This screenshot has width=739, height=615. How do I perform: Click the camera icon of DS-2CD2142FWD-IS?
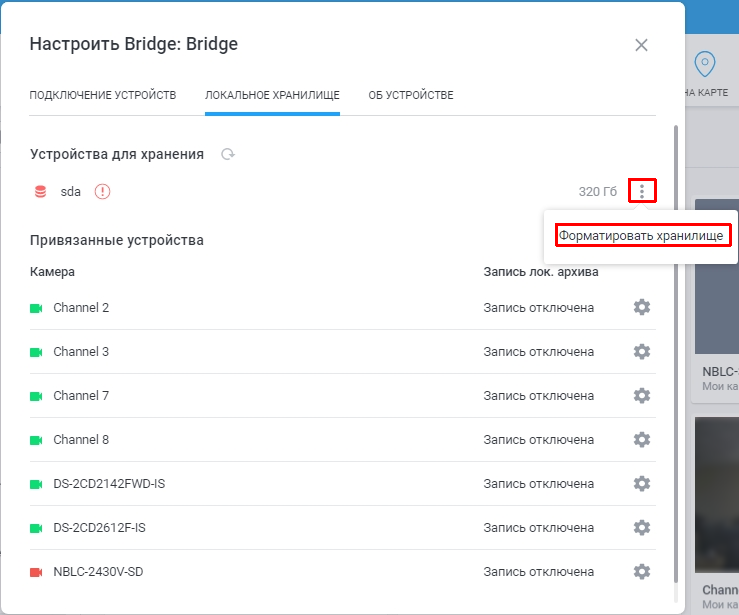click(36, 484)
